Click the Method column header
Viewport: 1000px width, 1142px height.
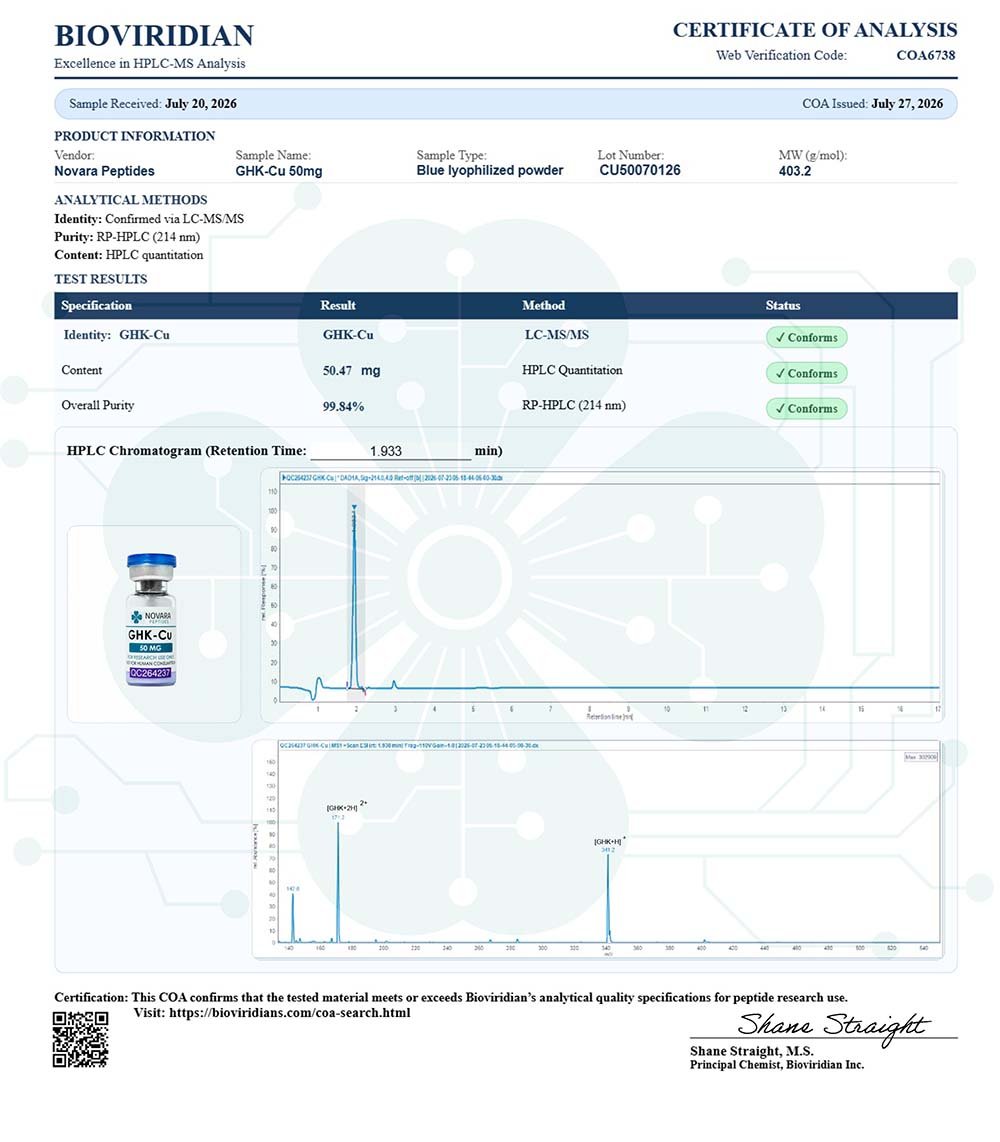[x=543, y=305]
